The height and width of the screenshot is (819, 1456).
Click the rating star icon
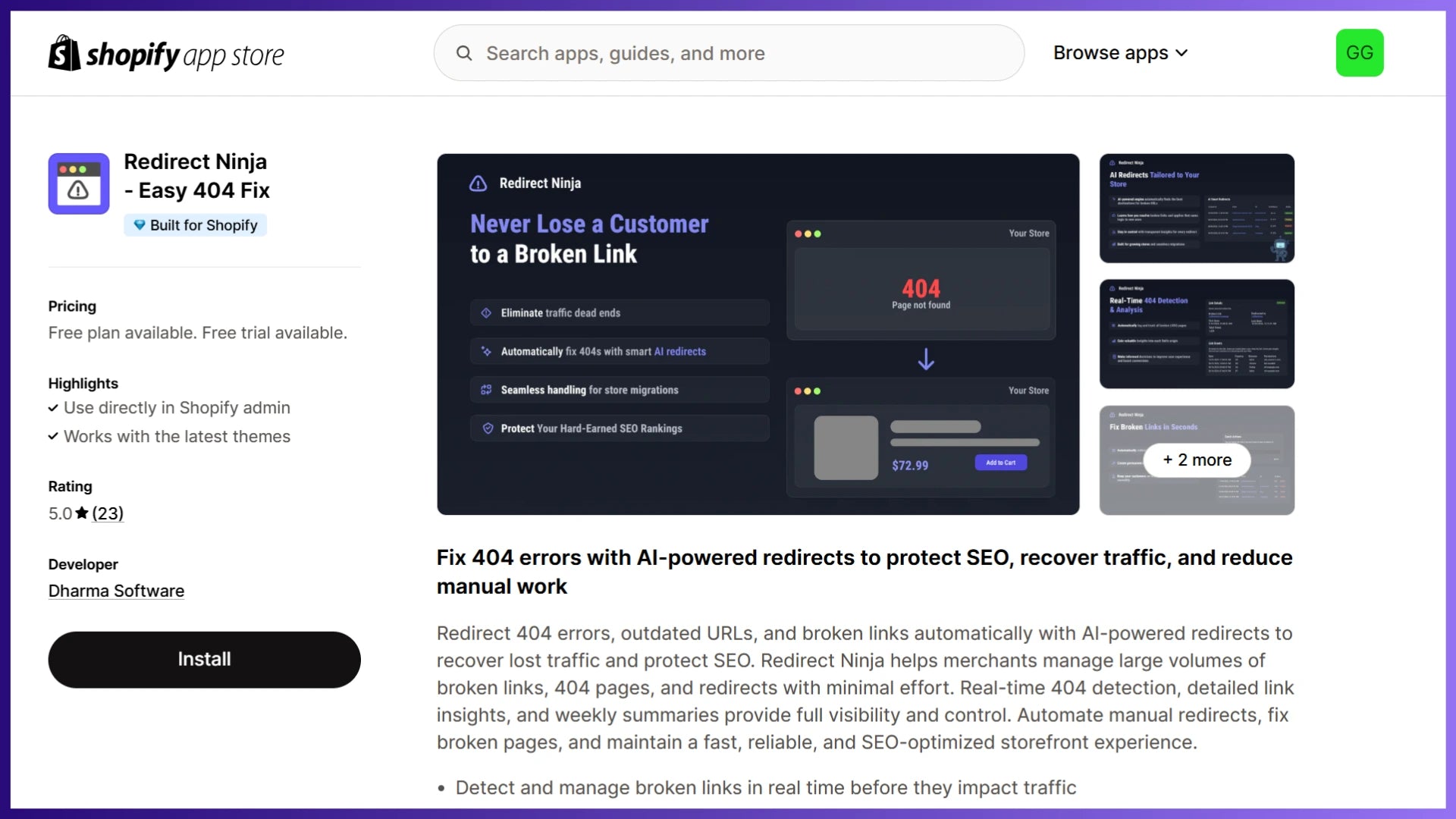(82, 513)
